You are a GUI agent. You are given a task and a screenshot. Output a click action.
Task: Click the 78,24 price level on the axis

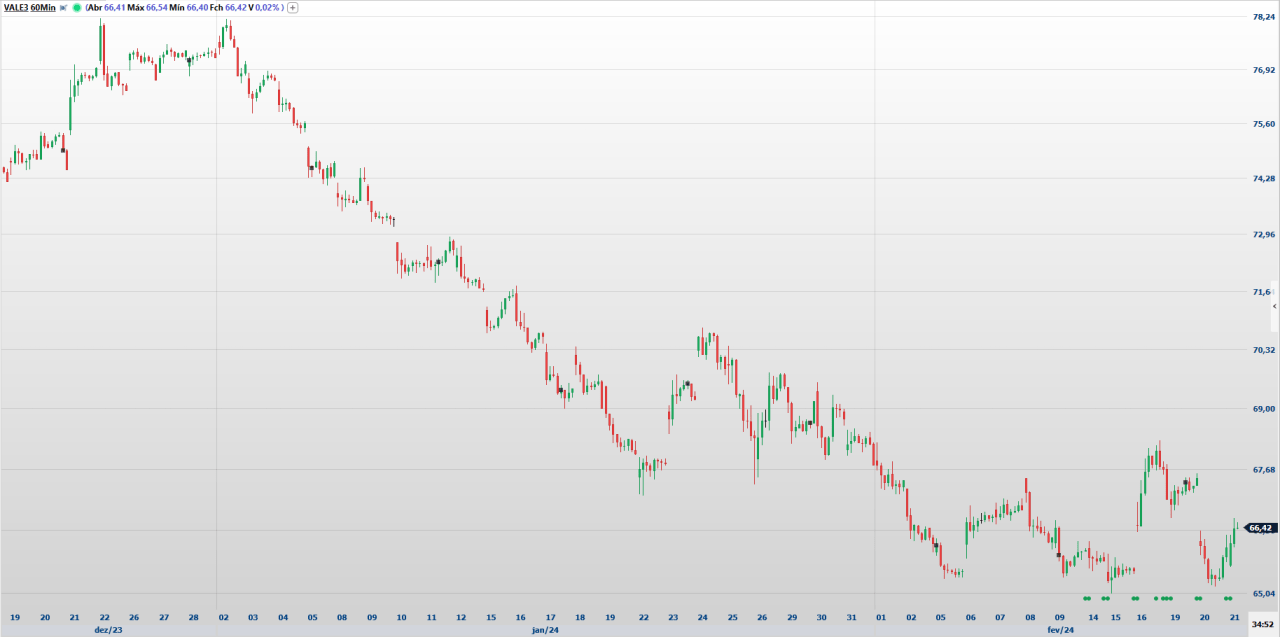[1262, 15]
